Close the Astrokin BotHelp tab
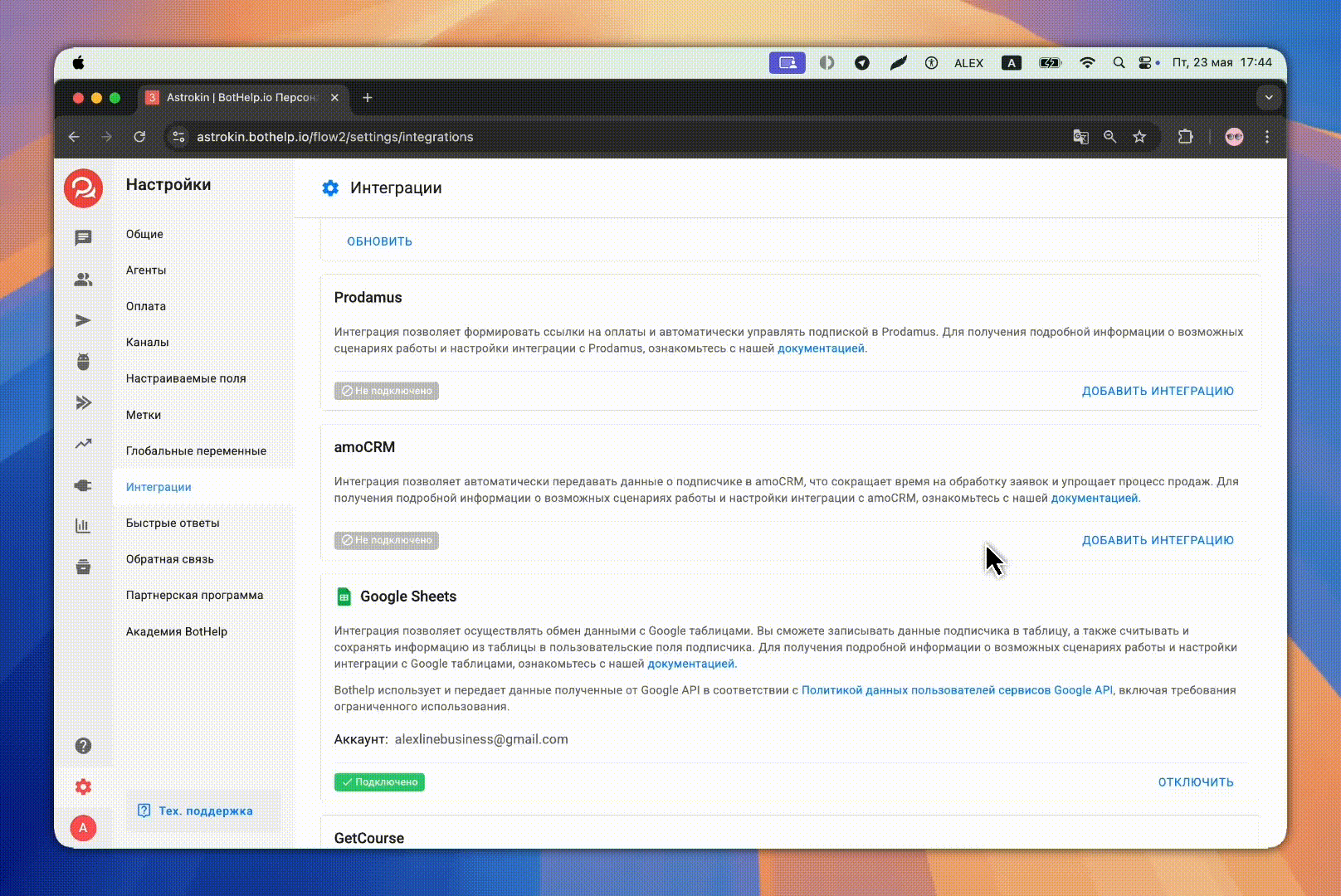The image size is (1341, 896). click(334, 98)
